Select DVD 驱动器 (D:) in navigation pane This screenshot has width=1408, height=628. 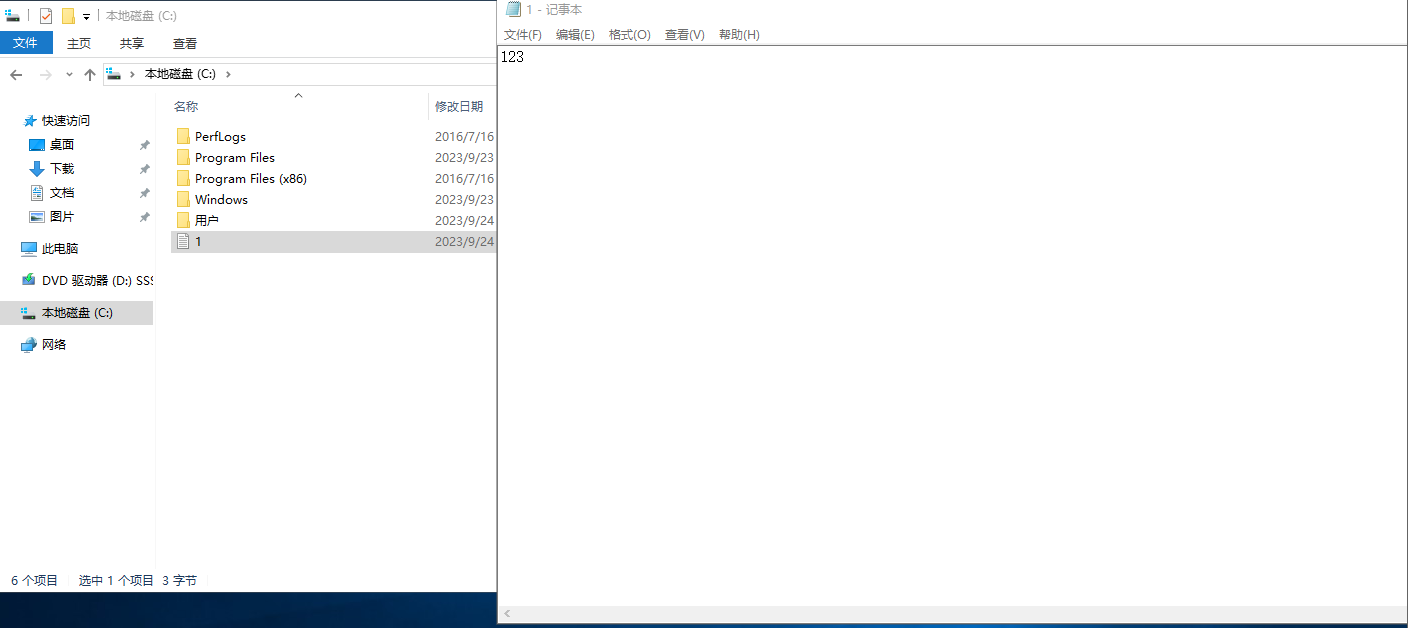(x=87, y=281)
